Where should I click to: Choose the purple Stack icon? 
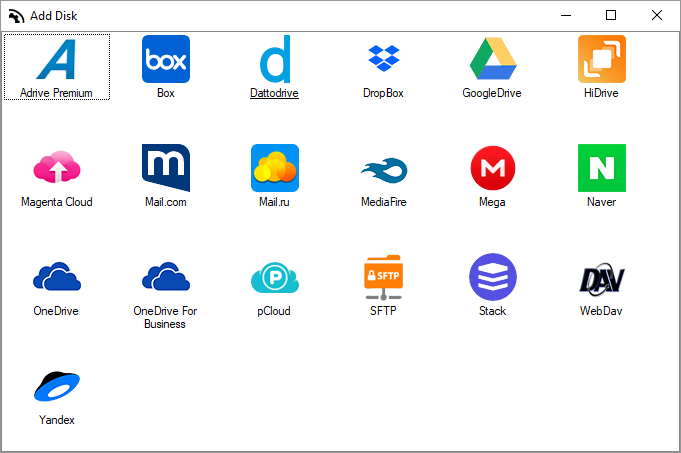click(493, 277)
